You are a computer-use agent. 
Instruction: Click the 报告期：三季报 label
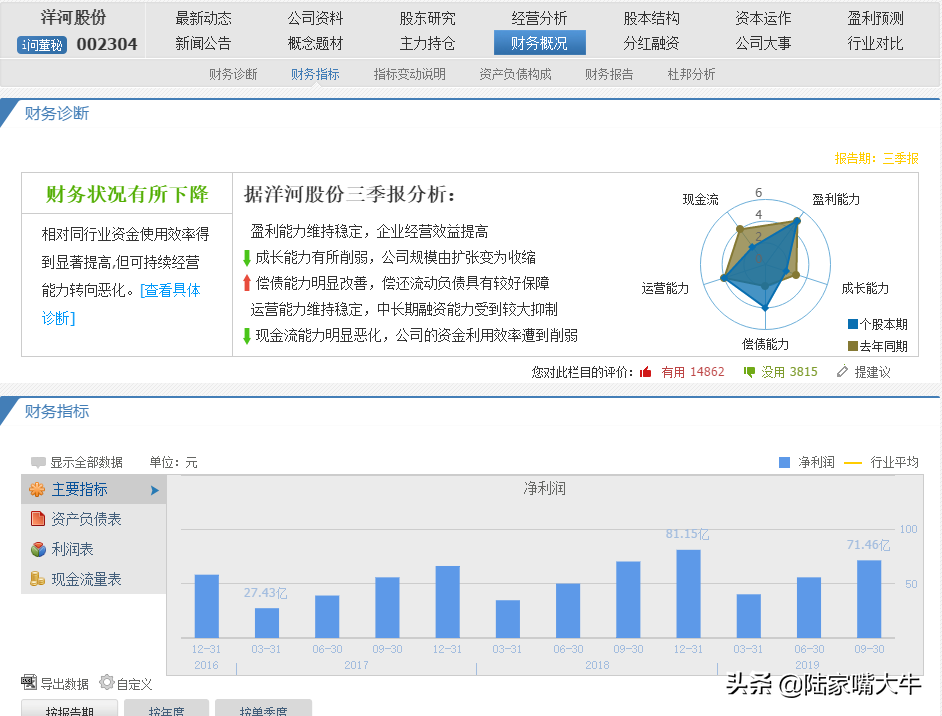click(x=877, y=159)
